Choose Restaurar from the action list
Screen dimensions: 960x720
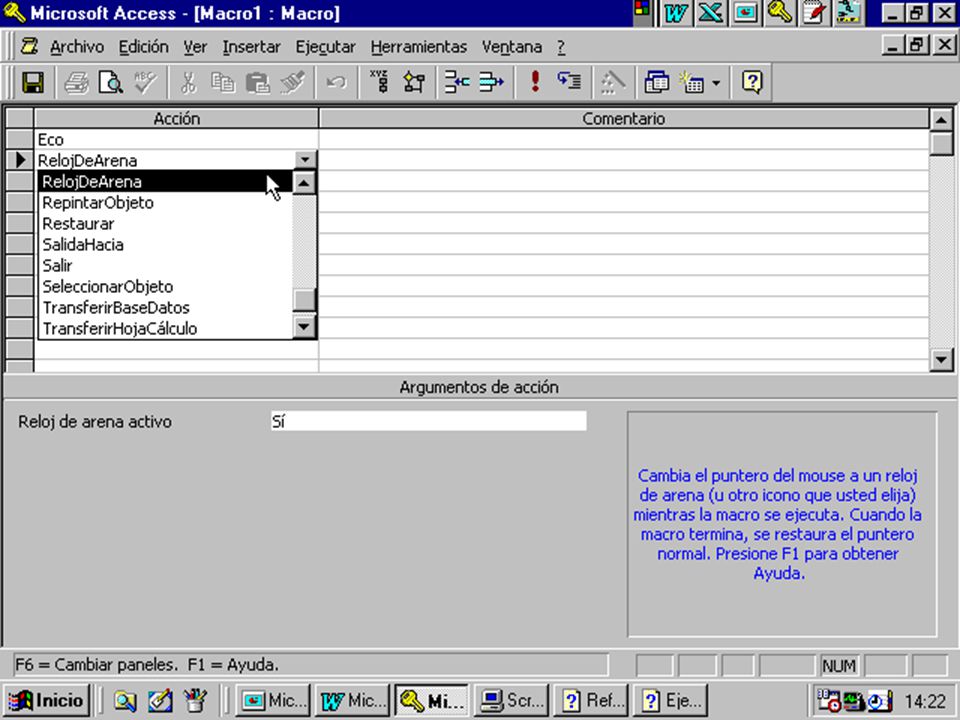165,223
